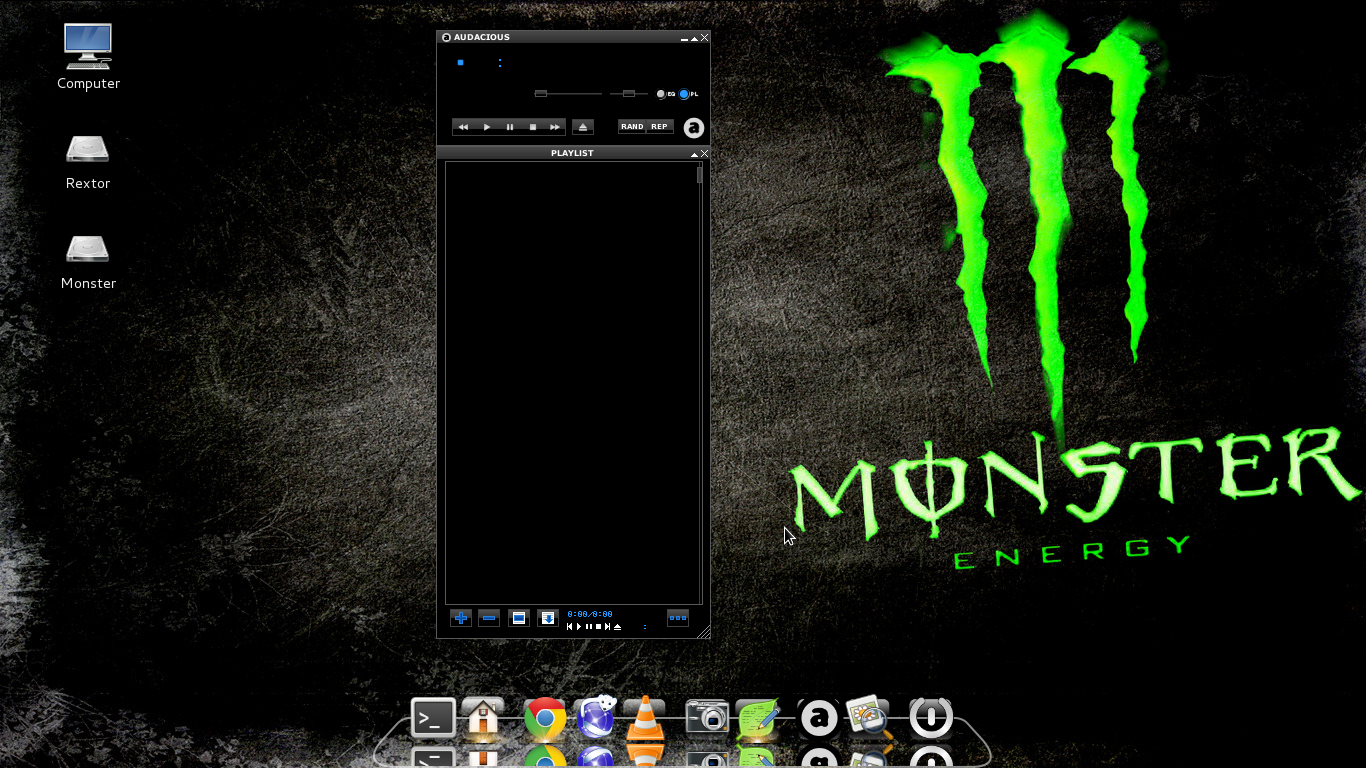The height and width of the screenshot is (768, 1366).
Task: Open the Home folder from the dock
Action: pyautogui.click(x=483, y=718)
